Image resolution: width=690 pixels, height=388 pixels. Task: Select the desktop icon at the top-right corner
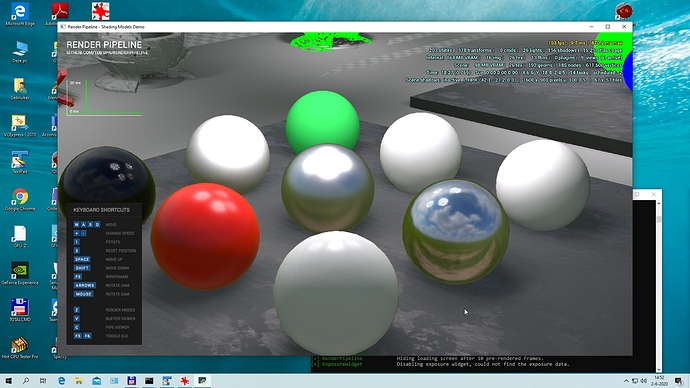[x=623, y=11]
